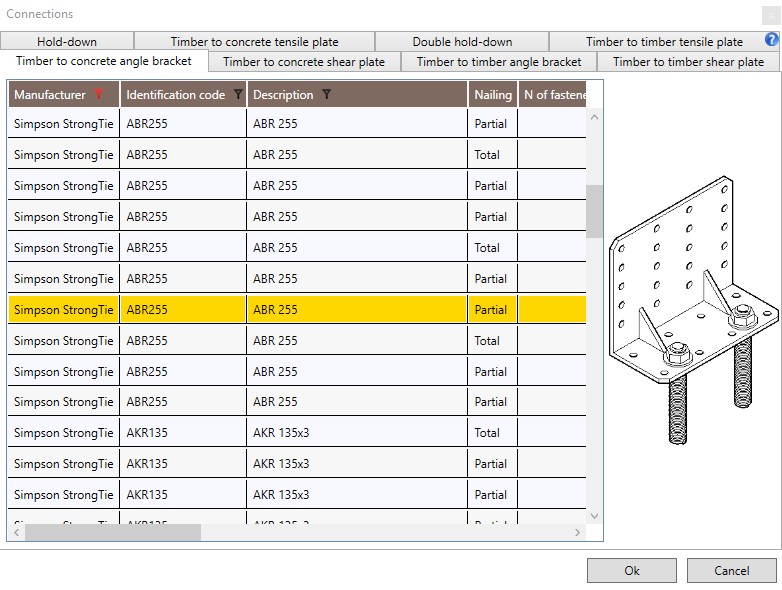Screen dimensions: 782x590
Task: Open Timber to timber shear plate tab
Action: (x=688, y=62)
